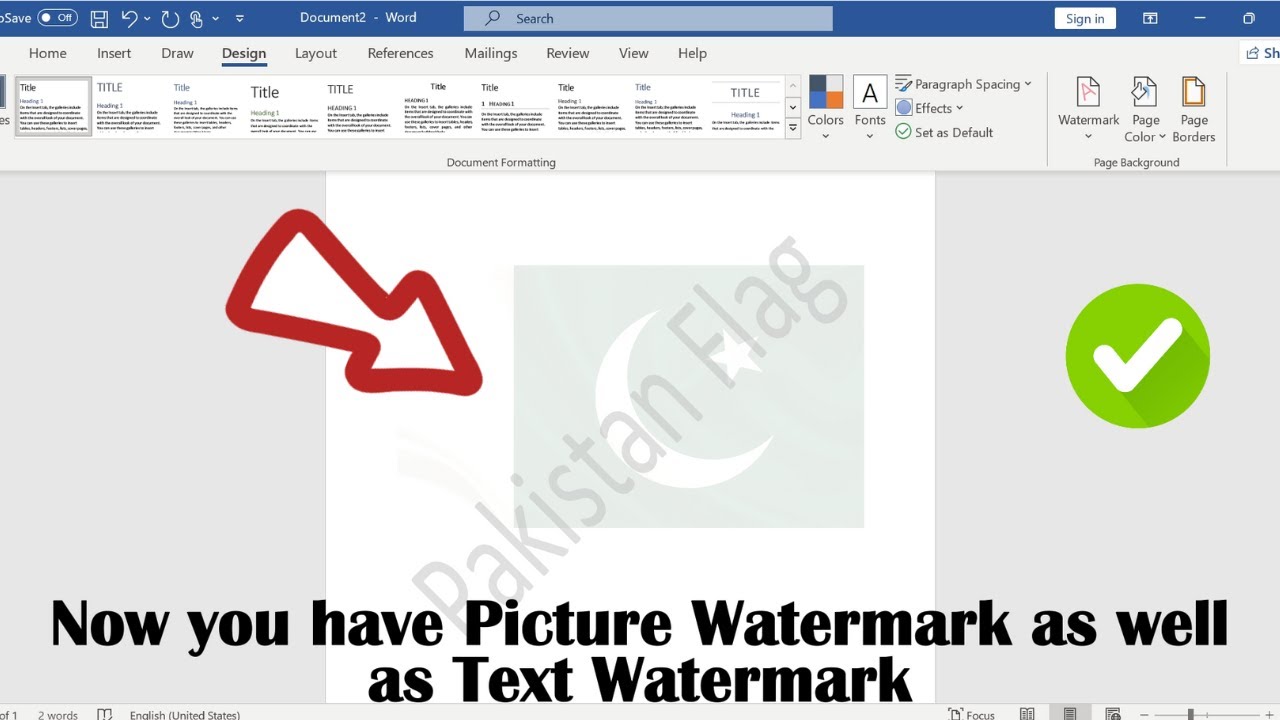
Task: Click the Effects circle icon
Action: click(904, 108)
